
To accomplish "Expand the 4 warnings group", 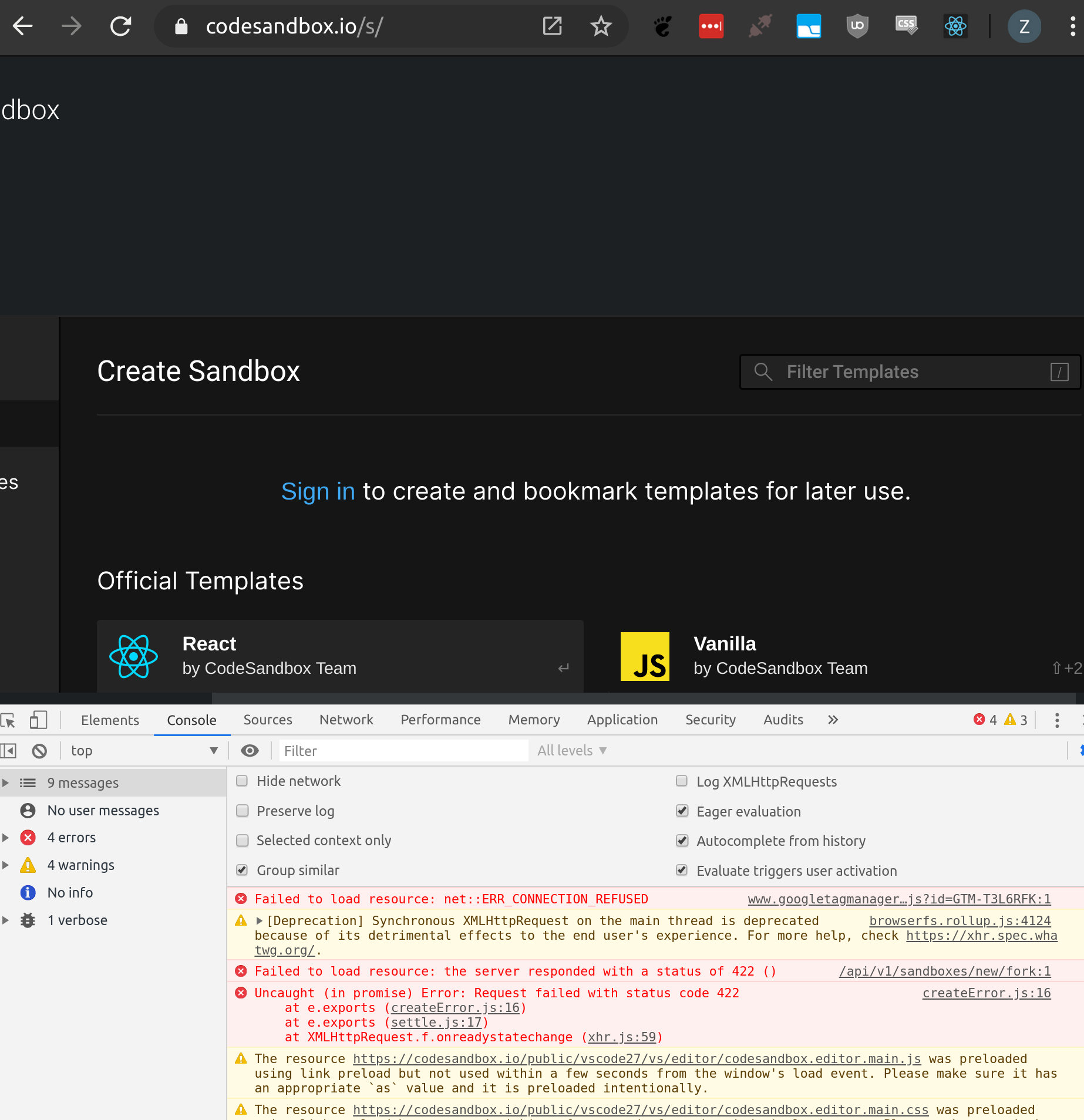I will click(5, 865).
